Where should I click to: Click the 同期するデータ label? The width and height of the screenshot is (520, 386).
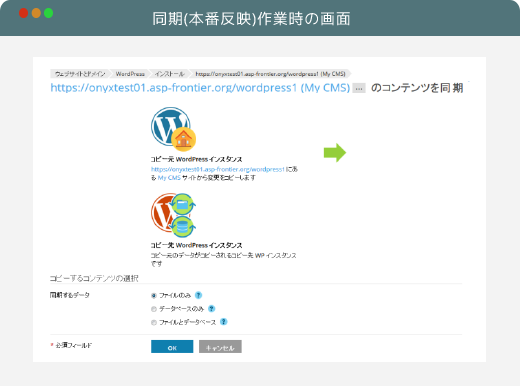70,295
